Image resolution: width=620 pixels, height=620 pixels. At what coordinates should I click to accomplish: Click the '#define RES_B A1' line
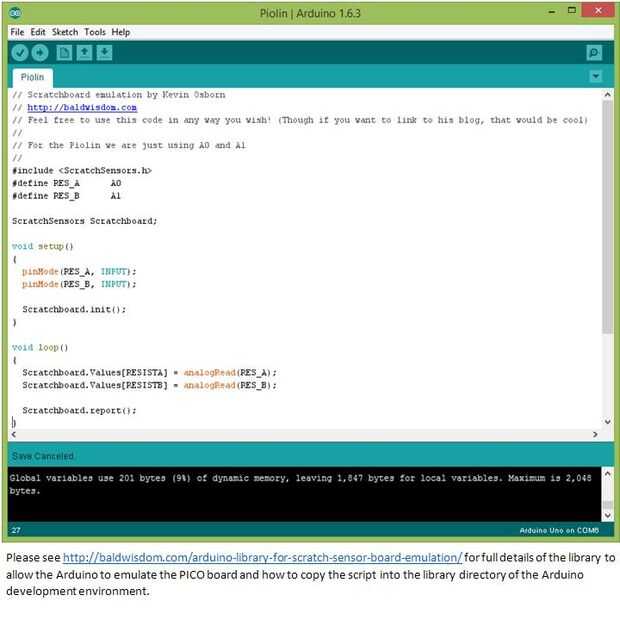click(x=66, y=196)
